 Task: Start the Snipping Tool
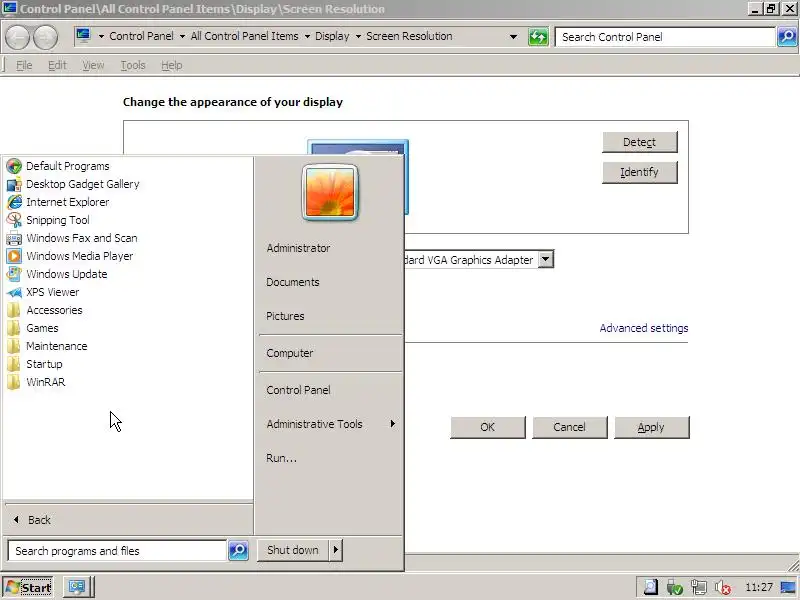tap(58, 220)
